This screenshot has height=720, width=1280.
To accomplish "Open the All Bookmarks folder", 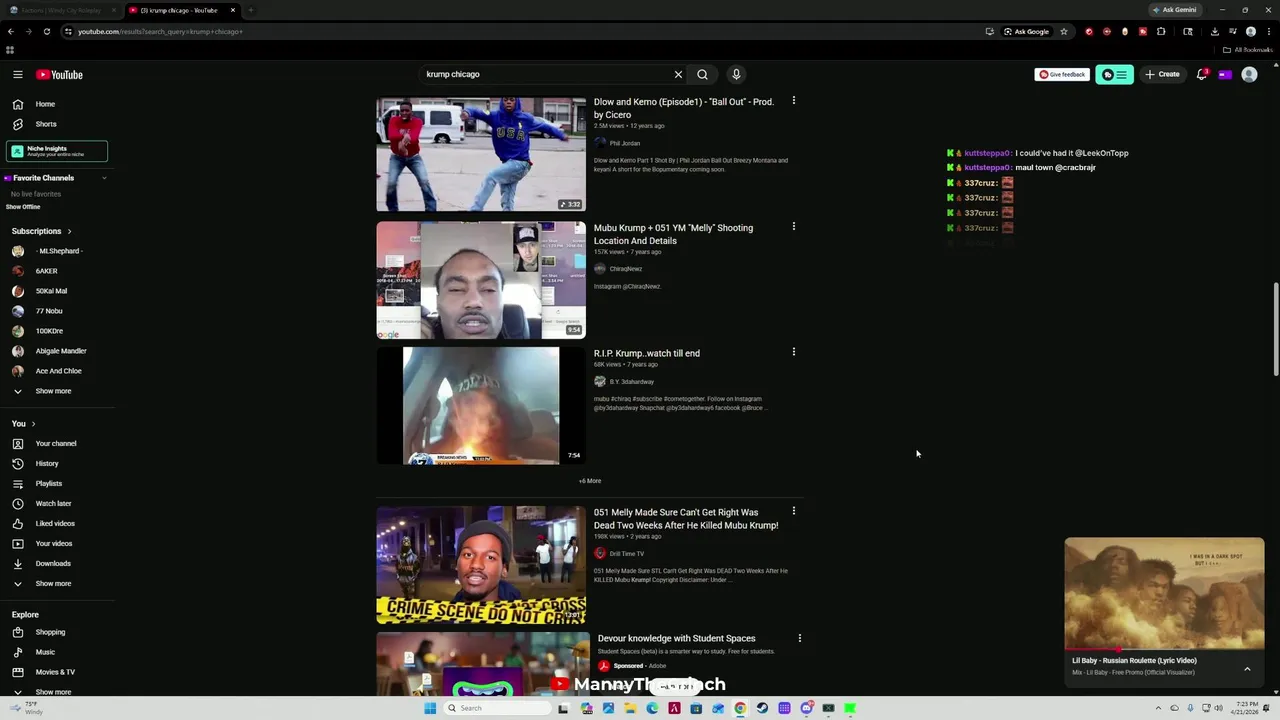I will 1248,50.
